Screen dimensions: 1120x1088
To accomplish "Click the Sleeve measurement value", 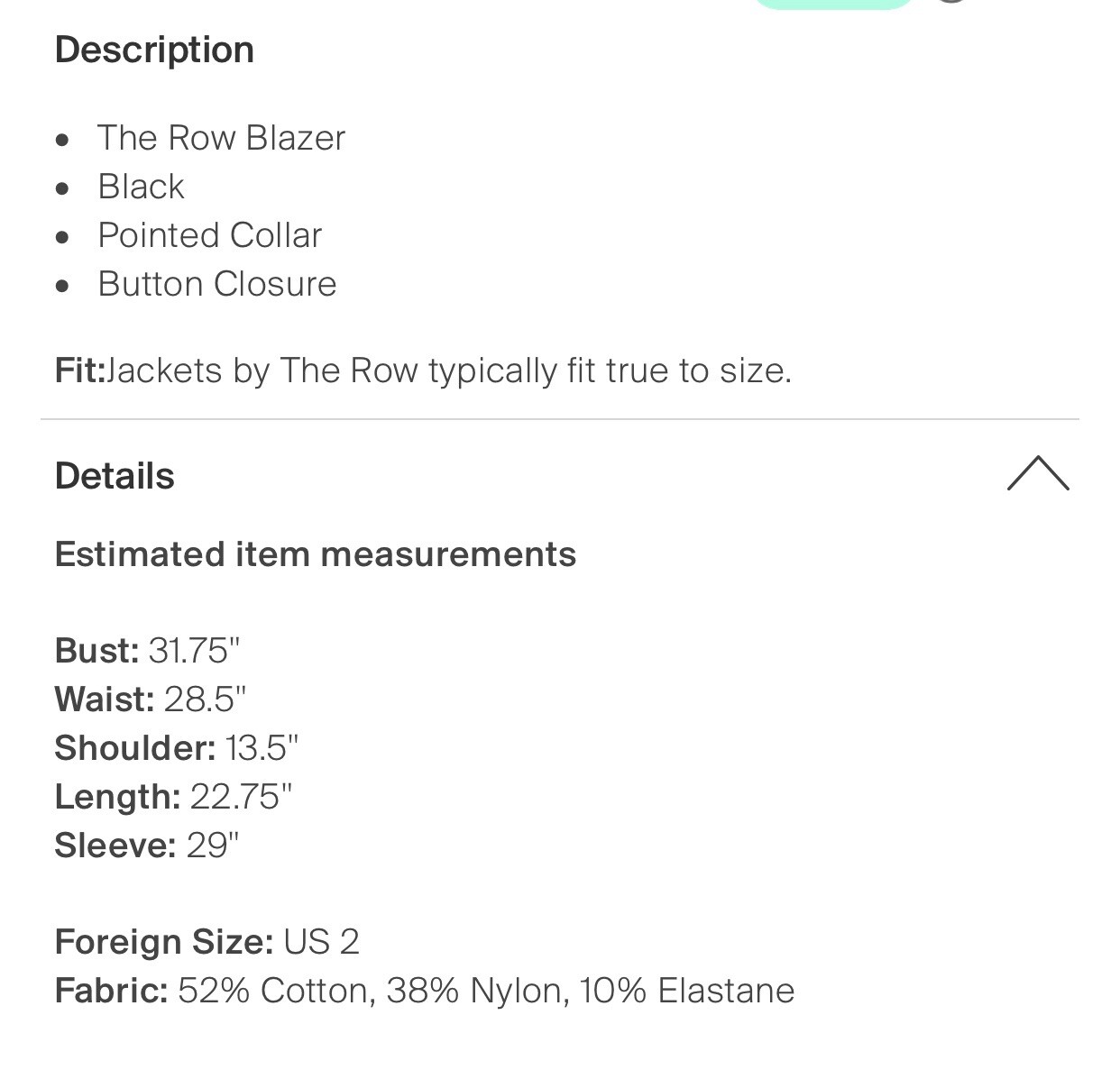I will tap(212, 845).
